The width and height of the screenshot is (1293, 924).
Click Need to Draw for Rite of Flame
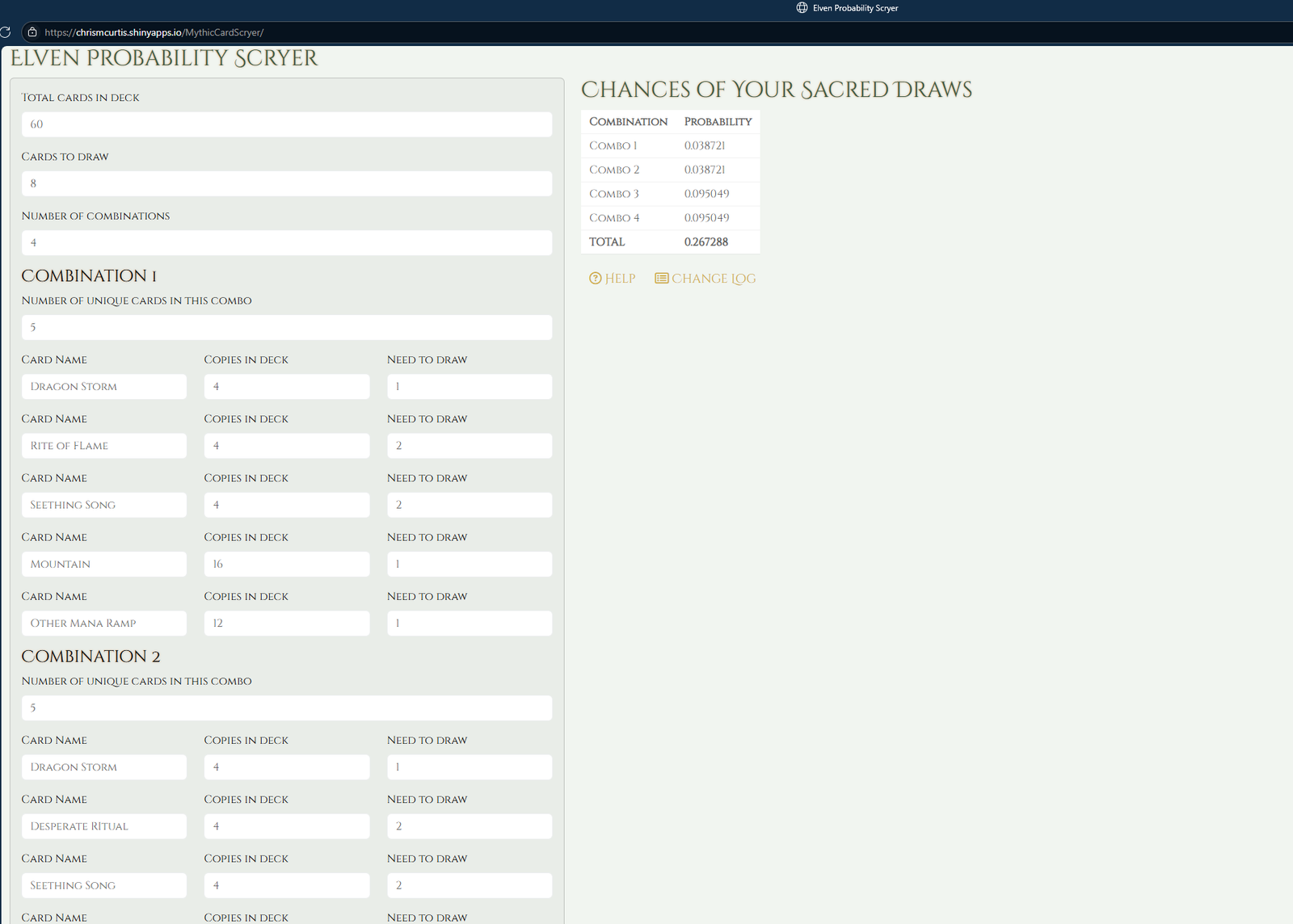pos(470,446)
